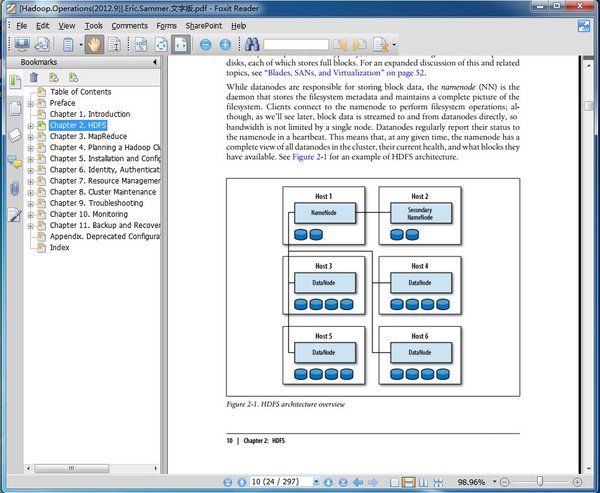Click the Zoom Out minus button
This screenshot has width=600, height=493.
pyautogui.click(x=205, y=44)
